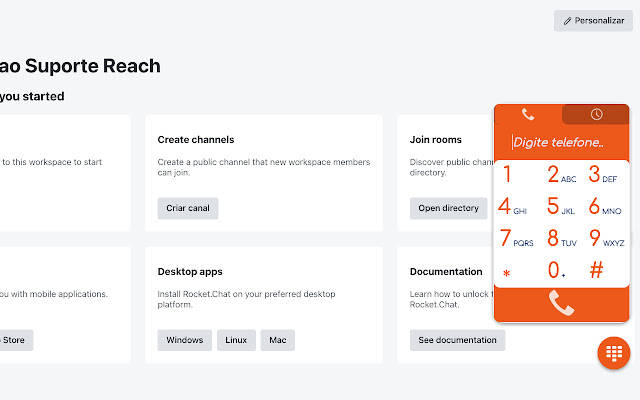Select the Windows desktop app
The width and height of the screenshot is (640, 400).
185,340
